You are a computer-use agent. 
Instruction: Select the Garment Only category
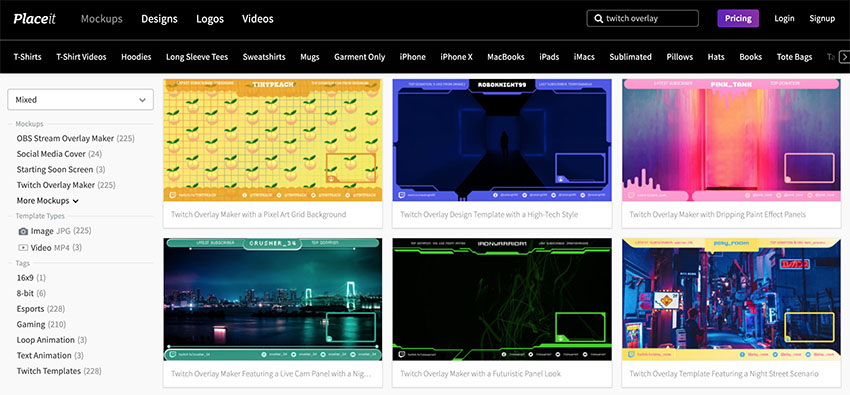[359, 57]
